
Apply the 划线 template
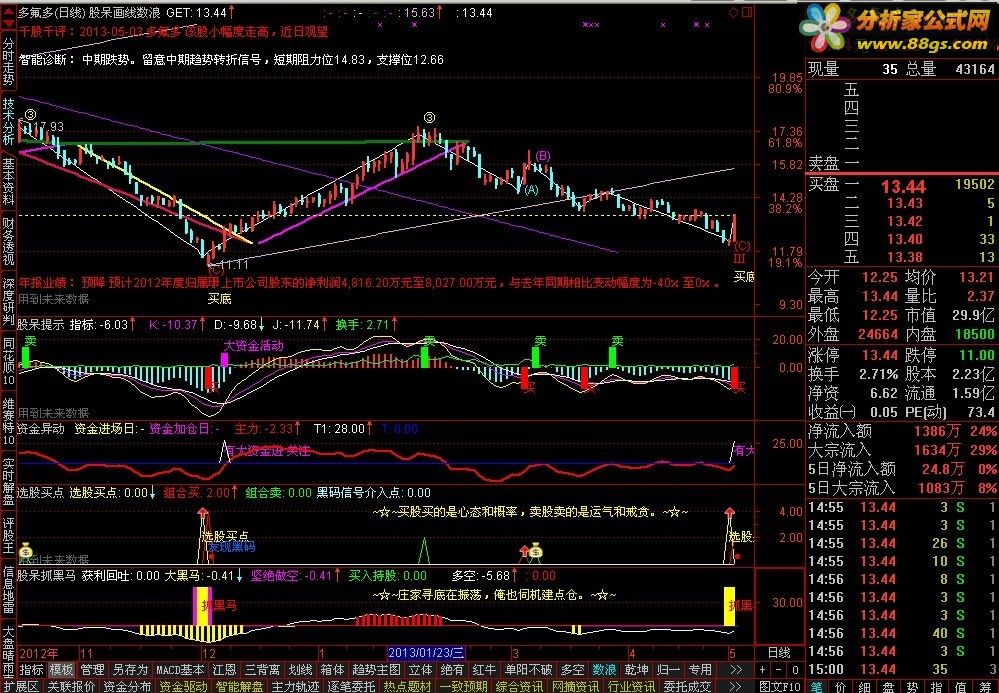[300, 669]
